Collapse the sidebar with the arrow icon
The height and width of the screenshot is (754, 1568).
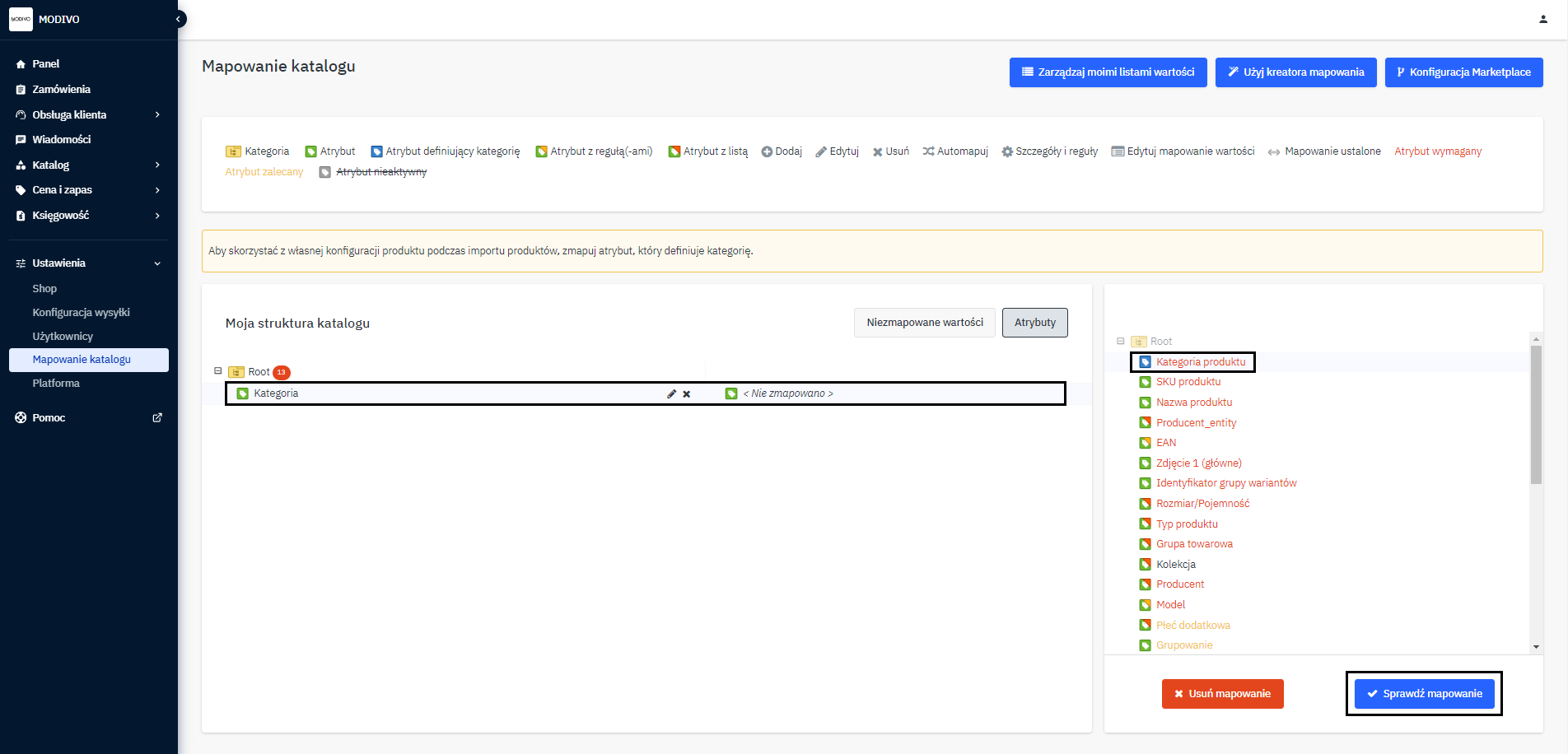(x=178, y=19)
